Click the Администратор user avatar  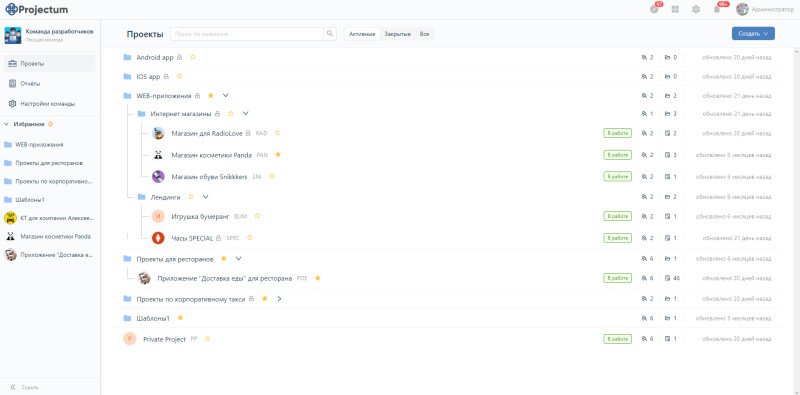(742, 9)
